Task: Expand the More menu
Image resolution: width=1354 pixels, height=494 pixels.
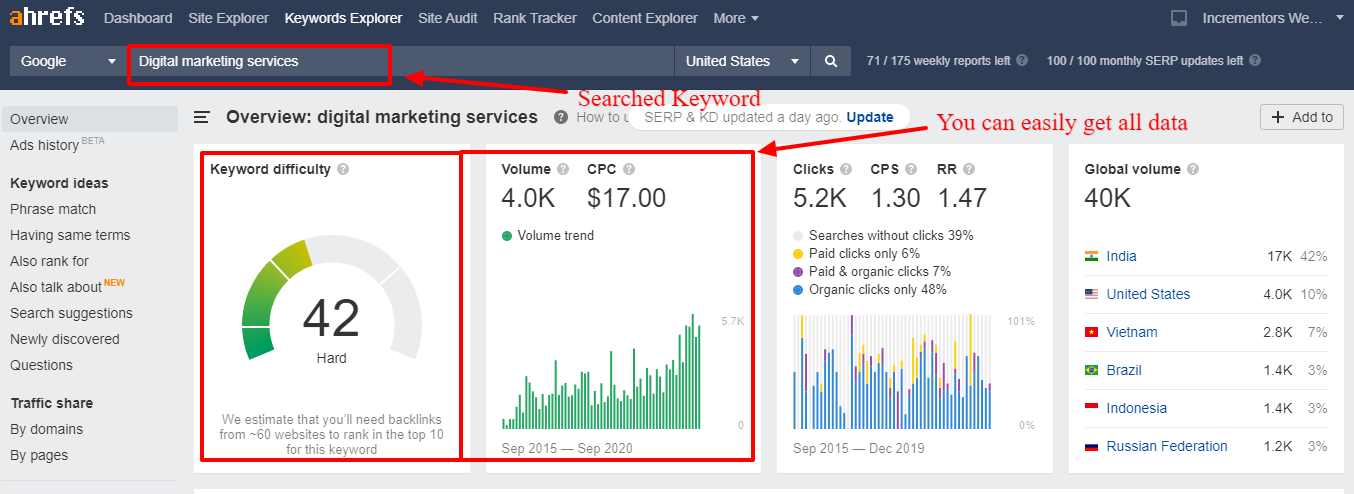Action: [x=736, y=18]
